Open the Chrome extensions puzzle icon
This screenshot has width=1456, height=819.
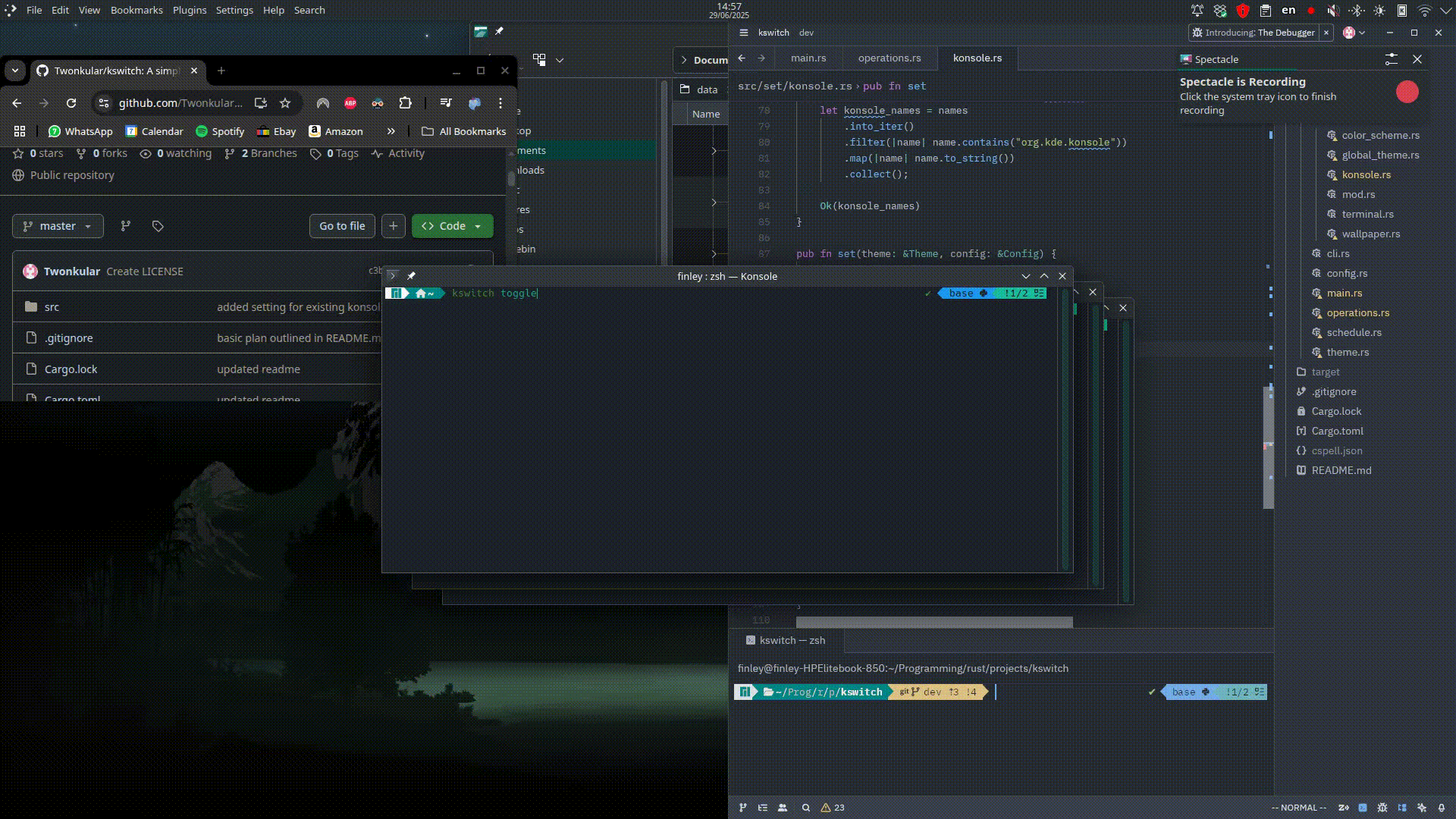pos(406,103)
